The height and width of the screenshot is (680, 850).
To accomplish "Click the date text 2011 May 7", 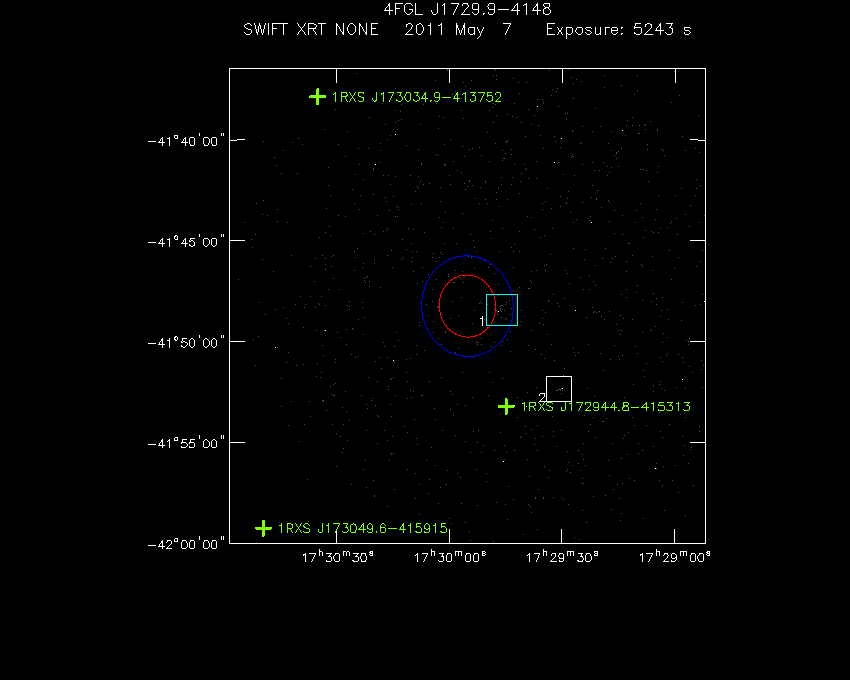I will pyautogui.click(x=458, y=29).
